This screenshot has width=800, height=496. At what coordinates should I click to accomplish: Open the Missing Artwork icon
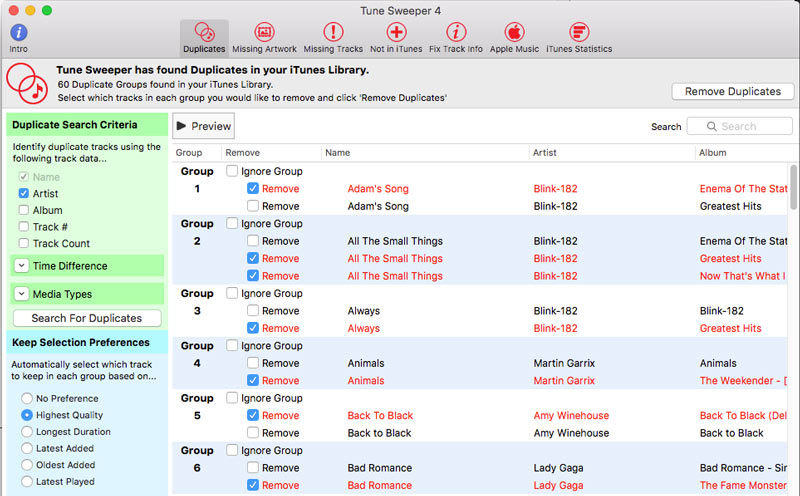[264, 32]
